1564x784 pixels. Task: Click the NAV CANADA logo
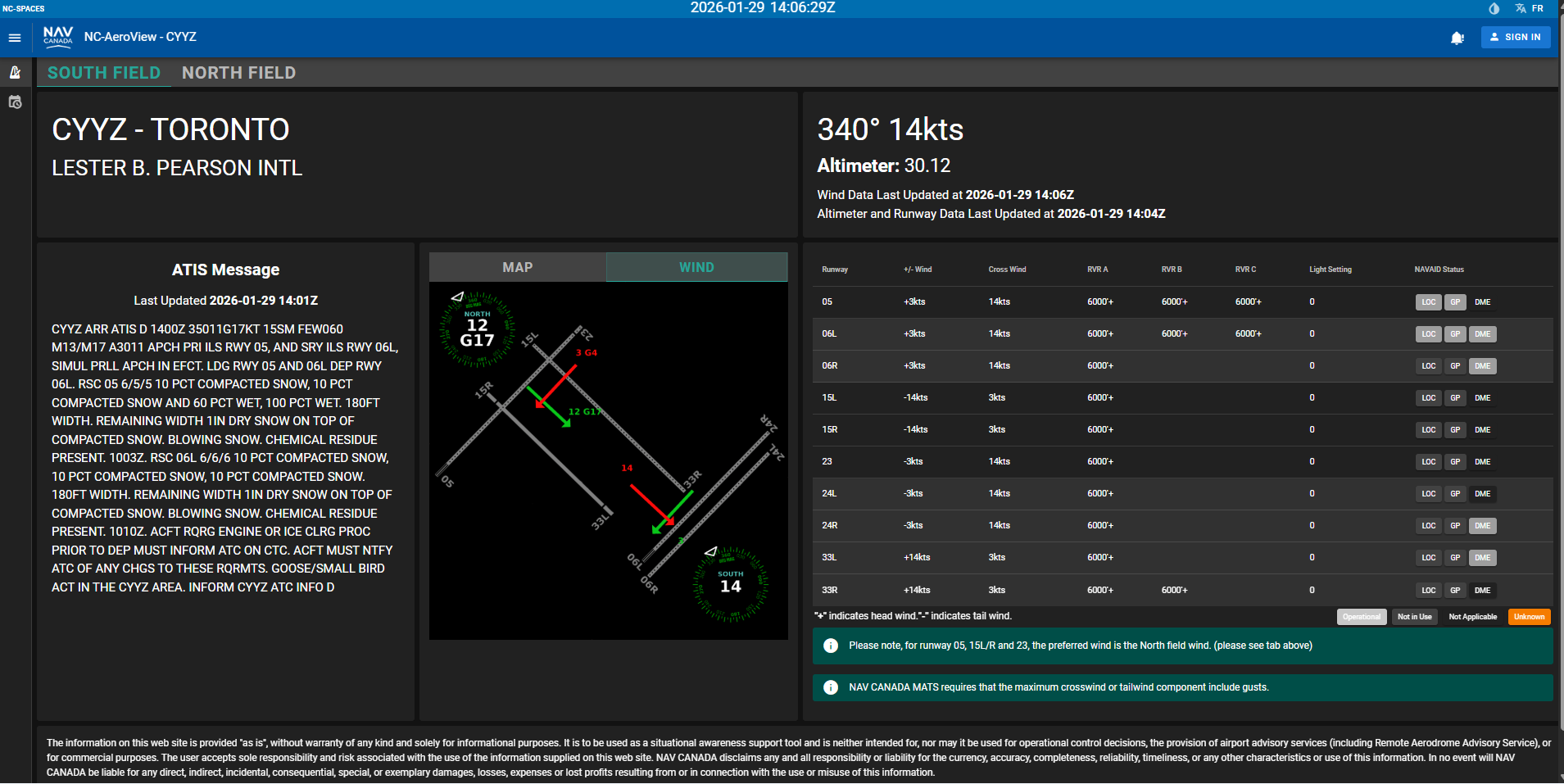(x=57, y=36)
